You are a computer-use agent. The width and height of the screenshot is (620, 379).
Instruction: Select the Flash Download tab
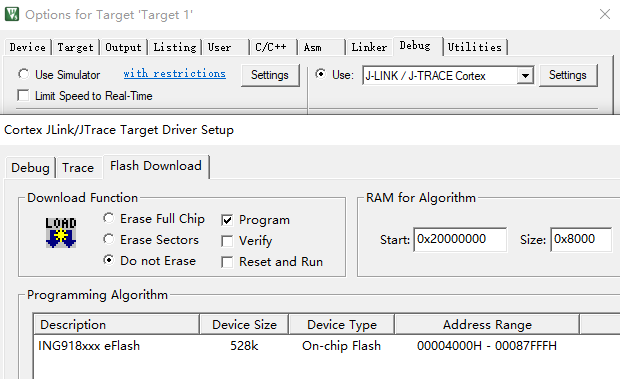pos(156,166)
